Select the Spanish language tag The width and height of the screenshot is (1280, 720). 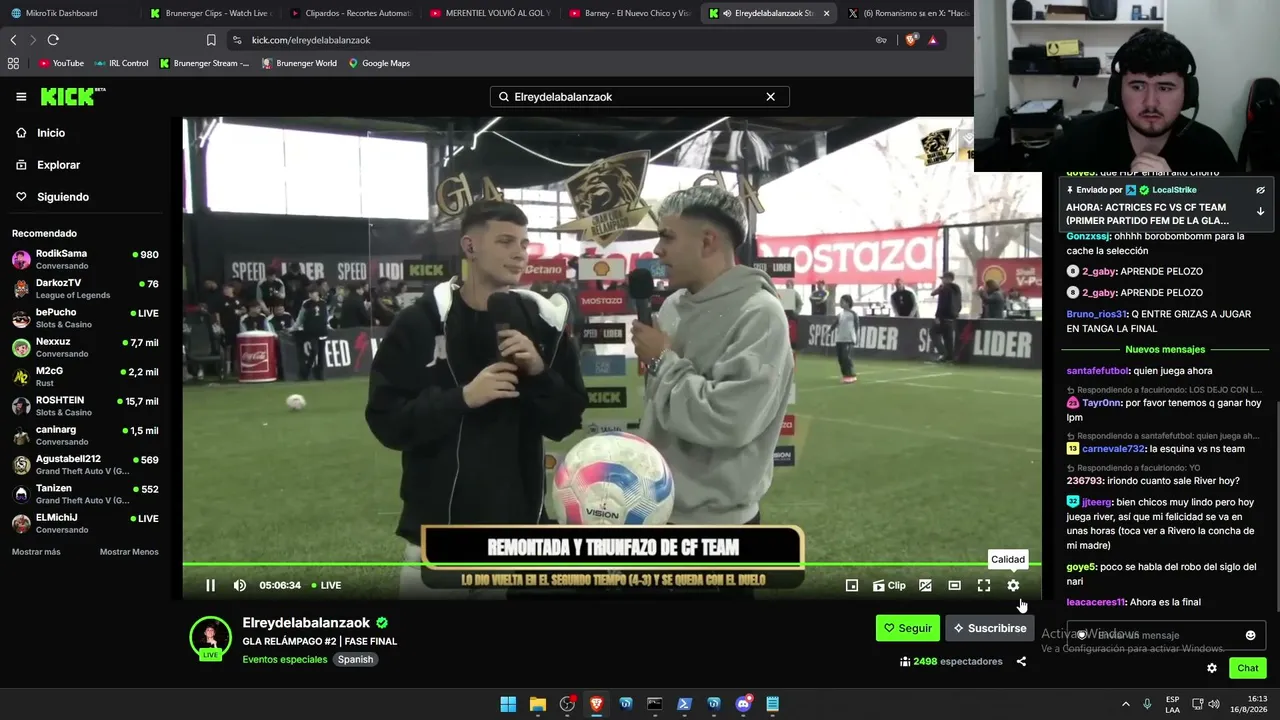pyautogui.click(x=355, y=660)
